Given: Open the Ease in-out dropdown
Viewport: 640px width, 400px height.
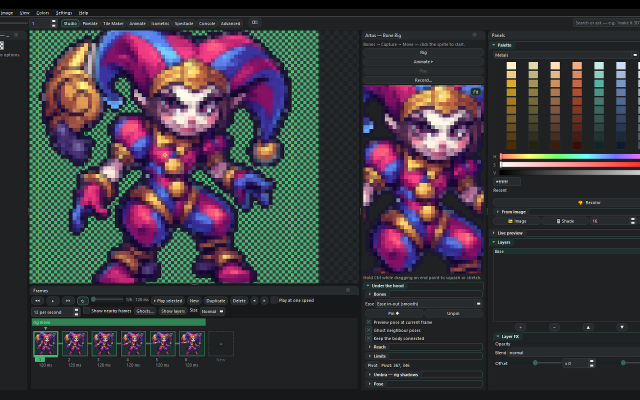Looking at the screenshot, I should (428, 304).
